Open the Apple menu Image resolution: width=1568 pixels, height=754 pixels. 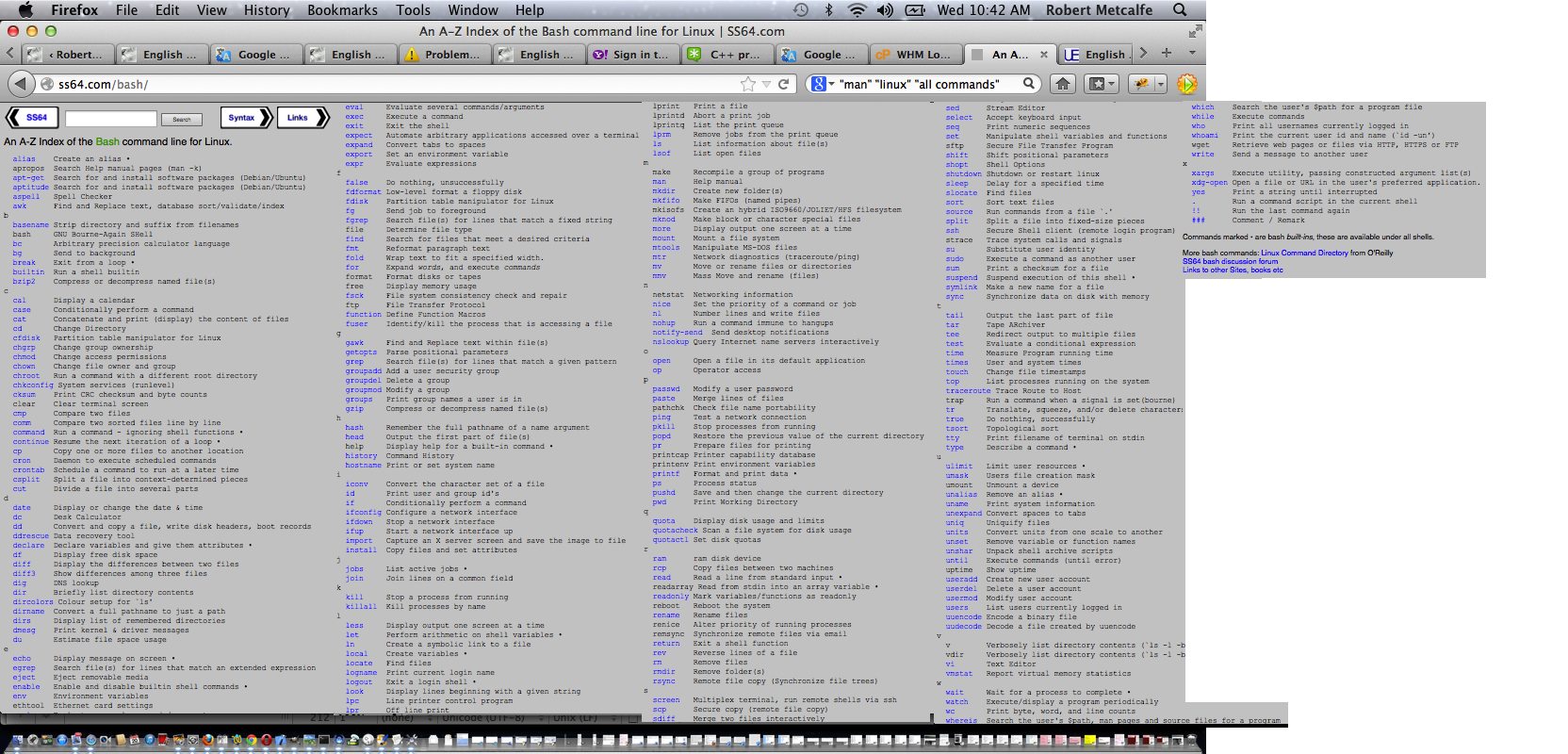(x=25, y=9)
